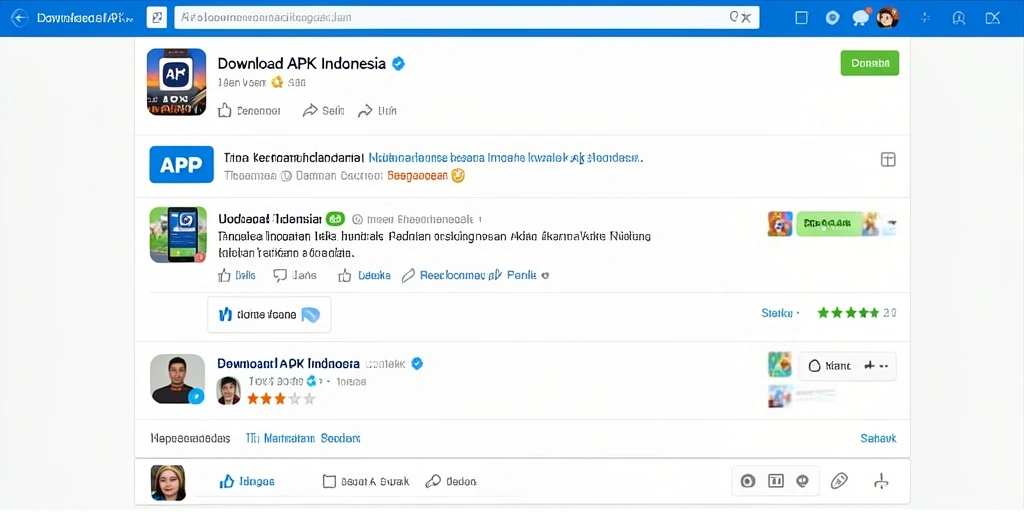This screenshot has width=1024, height=512.
Task: Open the chat bubble notifications icon
Action: pos(861,18)
